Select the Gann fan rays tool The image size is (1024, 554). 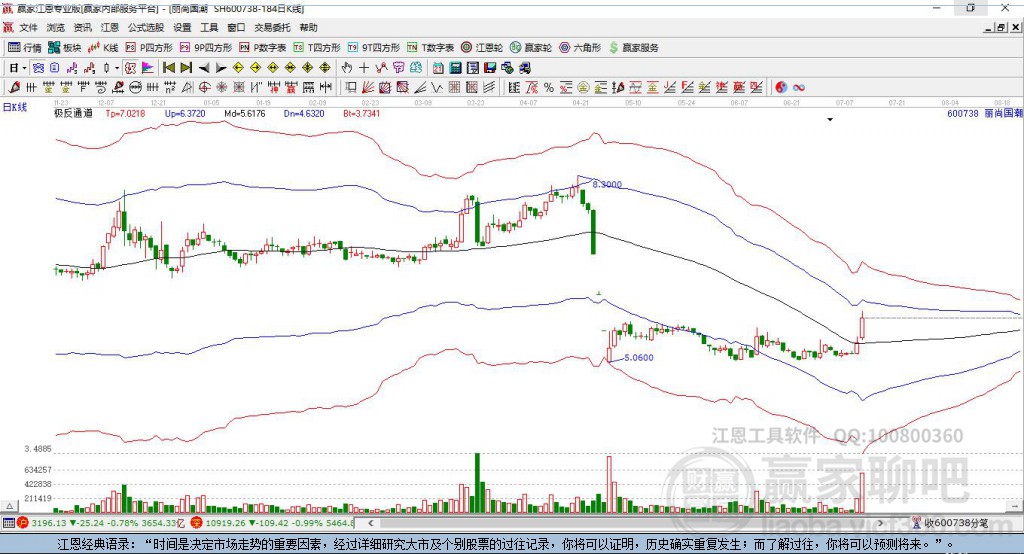coord(368,87)
